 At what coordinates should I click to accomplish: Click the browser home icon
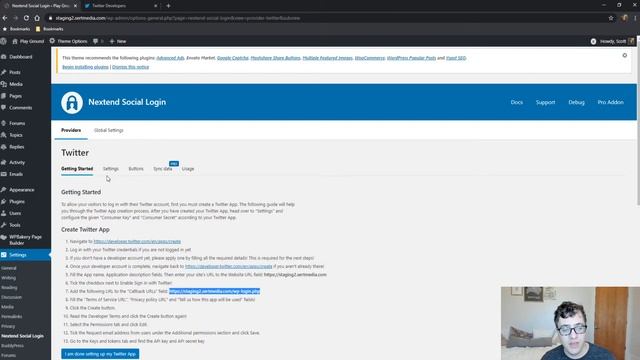coord(37,18)
